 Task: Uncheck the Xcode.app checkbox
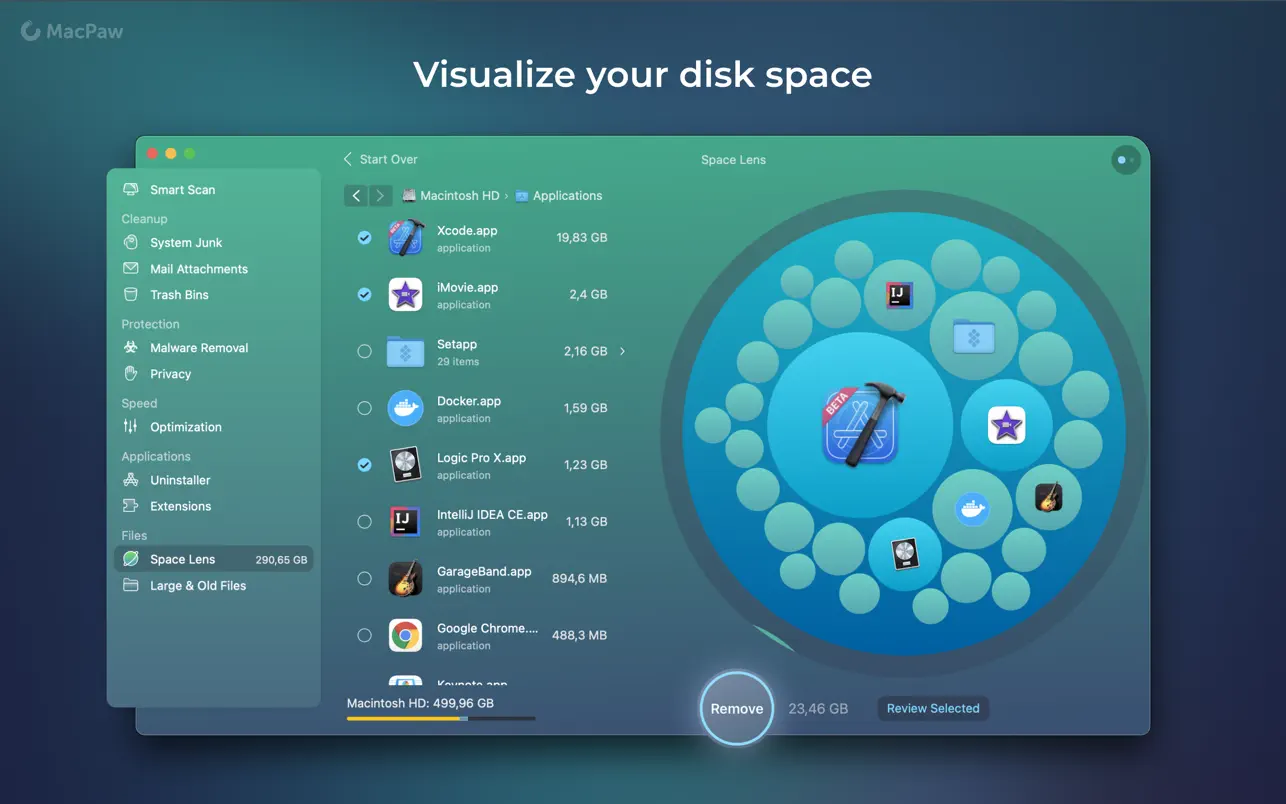point(364,238)
